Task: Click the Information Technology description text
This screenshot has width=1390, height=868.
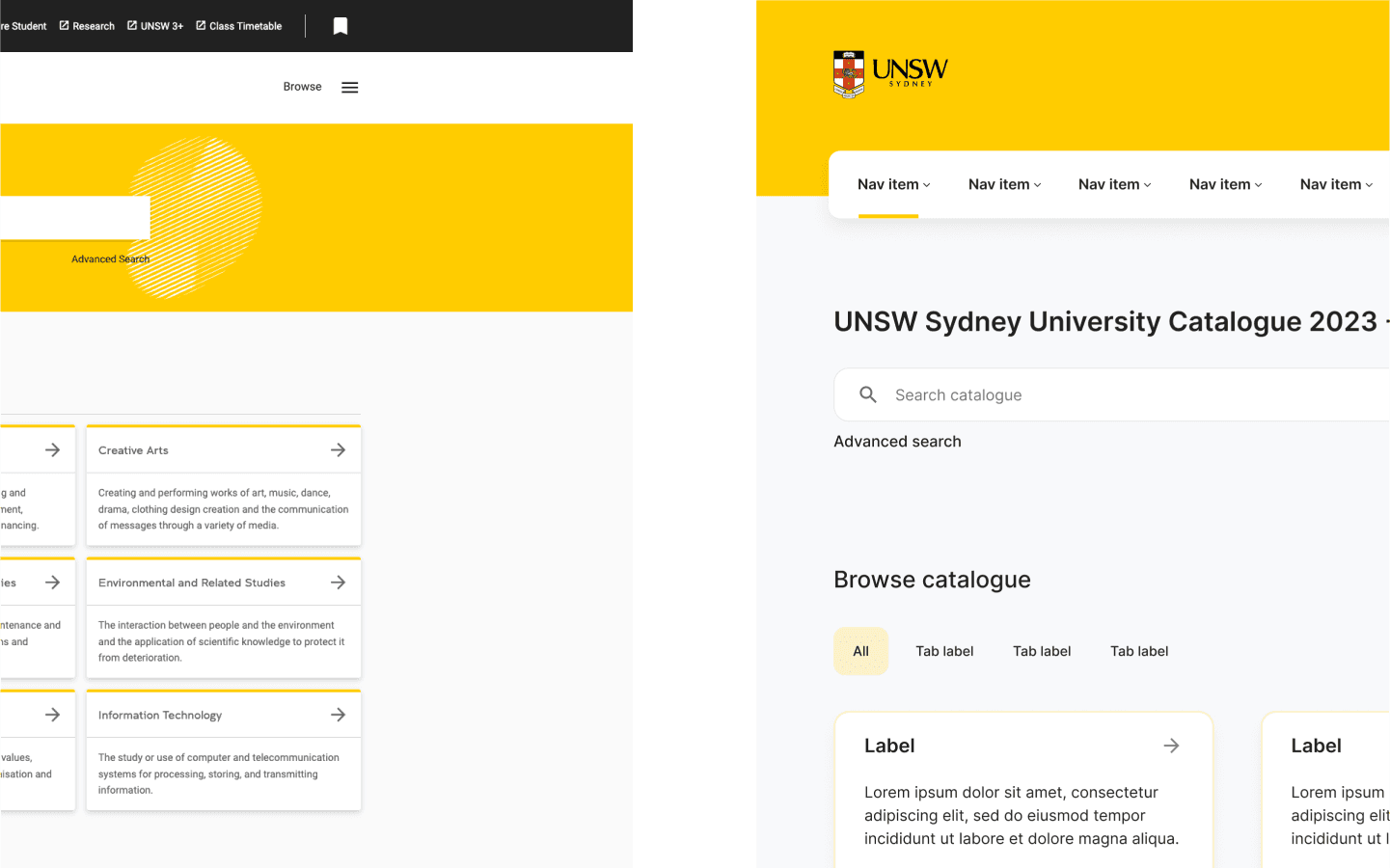Action: (x=218, y=773)
